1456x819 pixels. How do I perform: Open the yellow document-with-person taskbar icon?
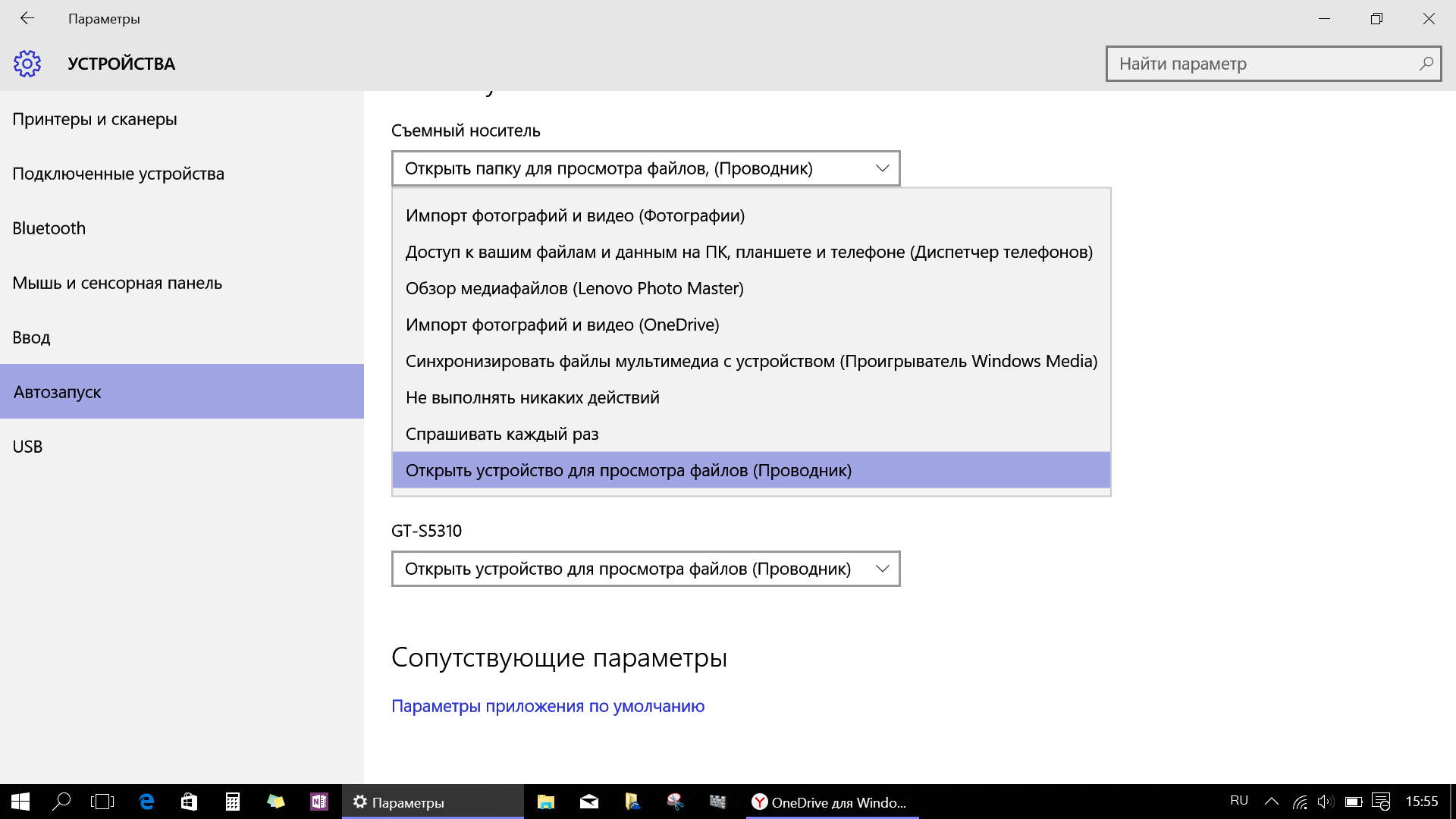coord(632,802)
